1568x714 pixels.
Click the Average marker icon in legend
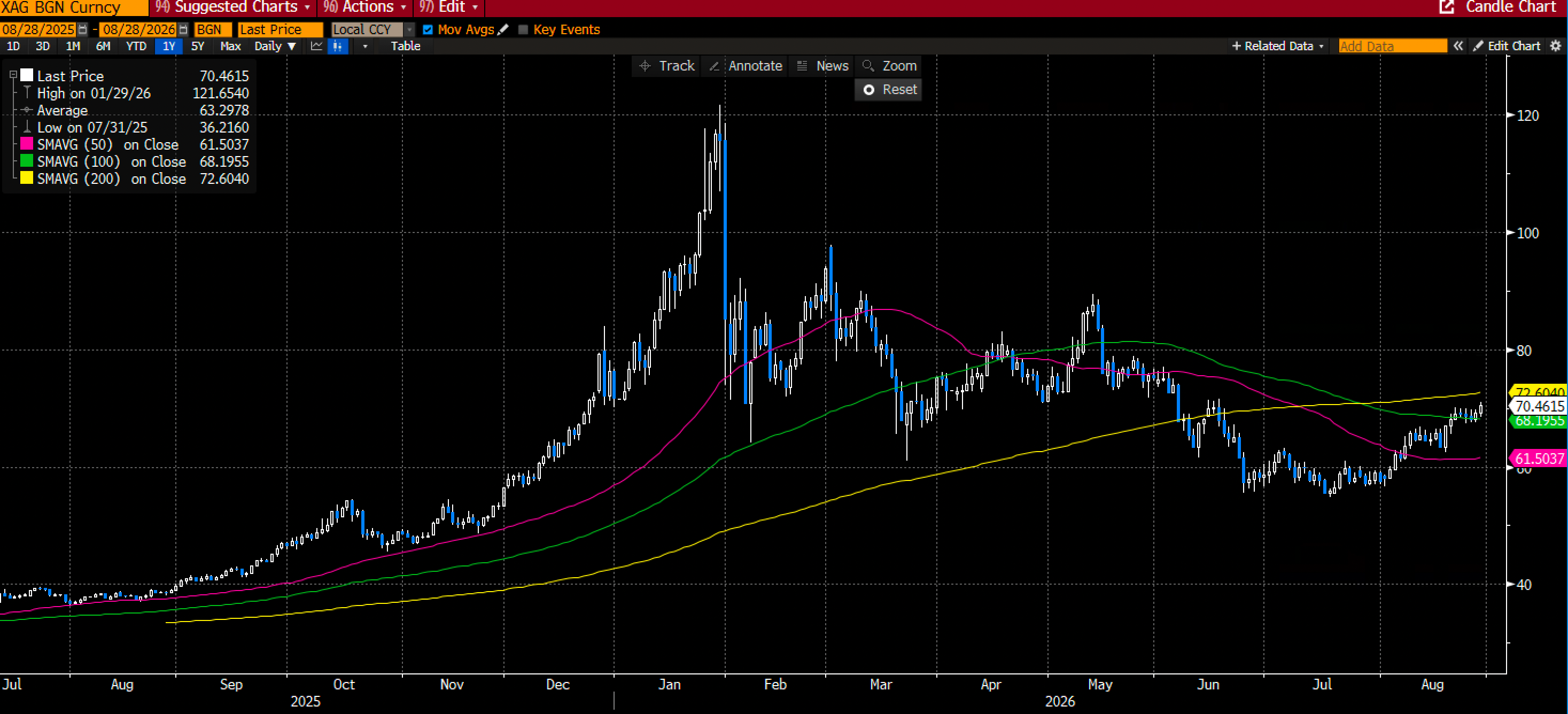click(x=27, y=110)
